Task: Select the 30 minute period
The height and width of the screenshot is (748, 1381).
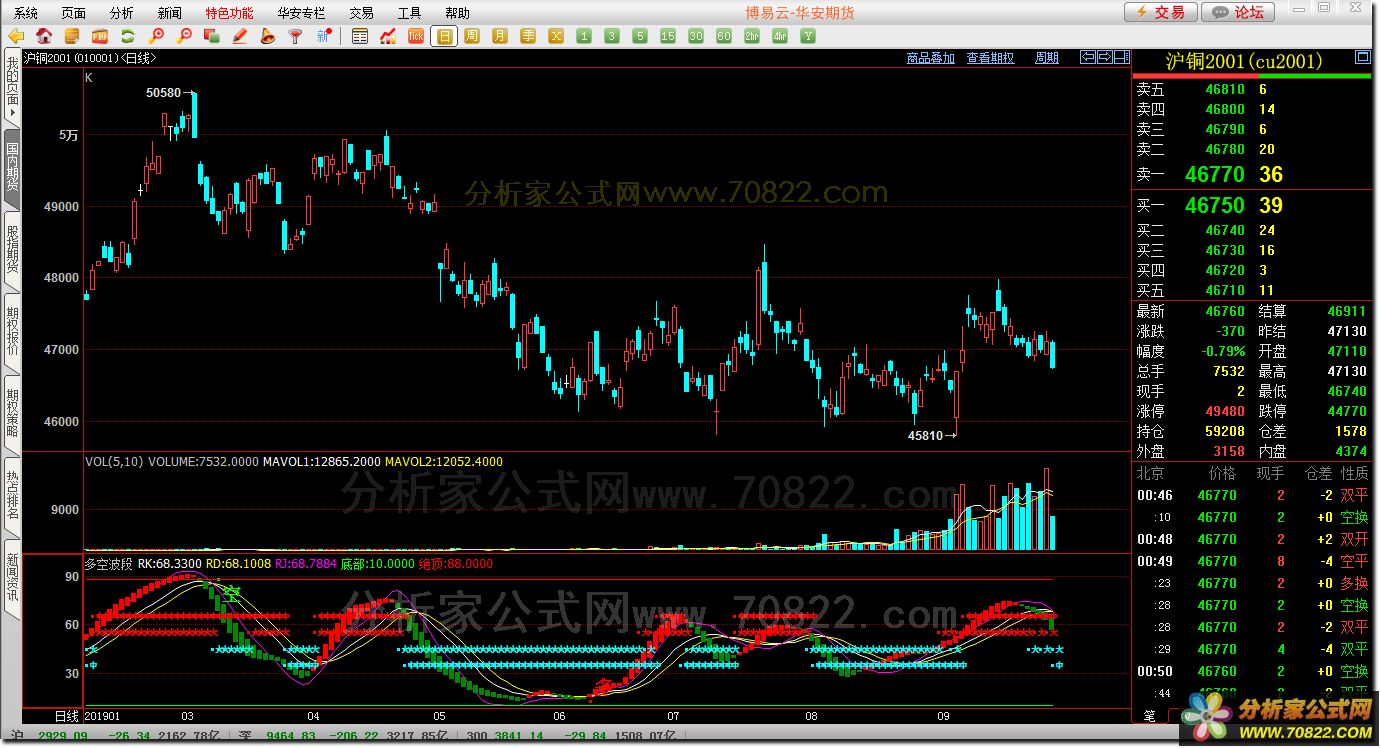Action: point(696,36)
